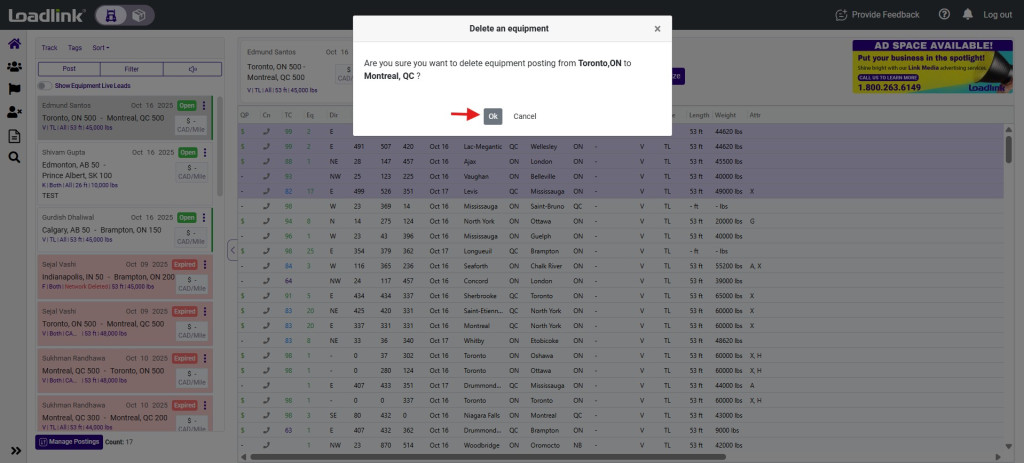Click the flag icon in sidebar
Screen dimensions: 1024x463
pos(14,89)
